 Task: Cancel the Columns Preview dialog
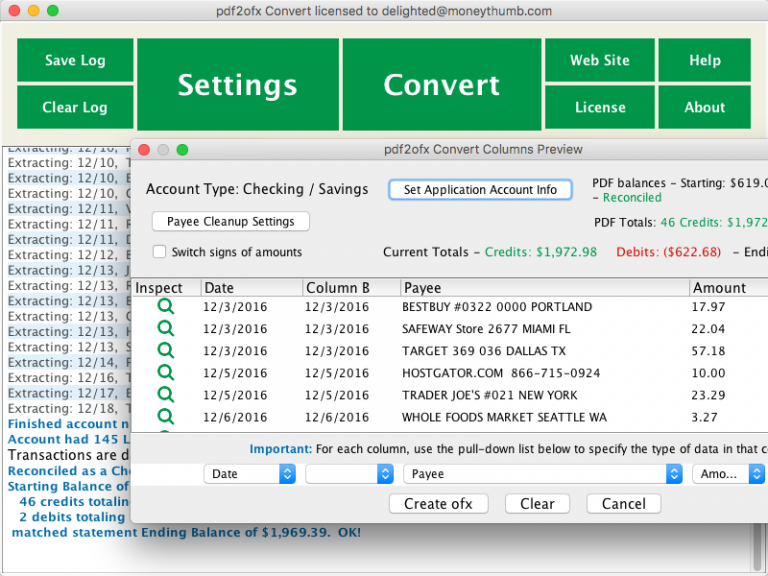[624, 504]
